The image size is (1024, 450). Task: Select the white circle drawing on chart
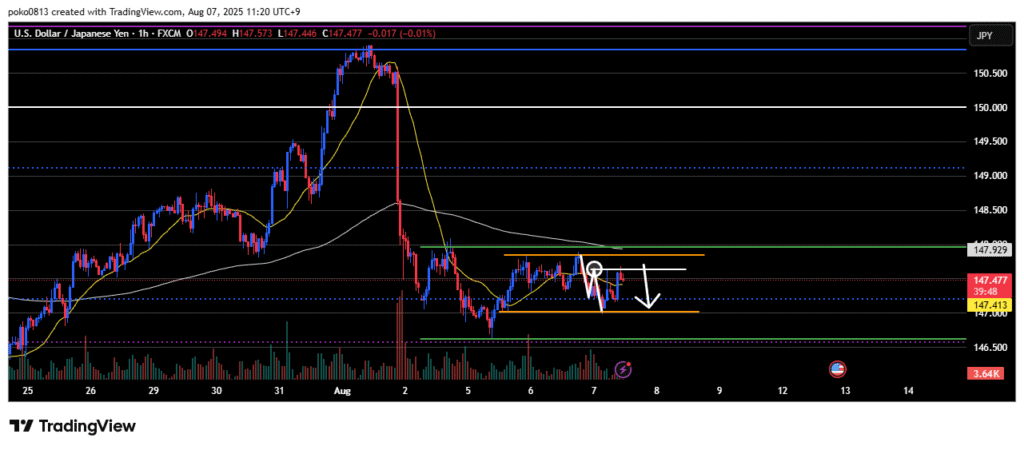tap(594, 269)
